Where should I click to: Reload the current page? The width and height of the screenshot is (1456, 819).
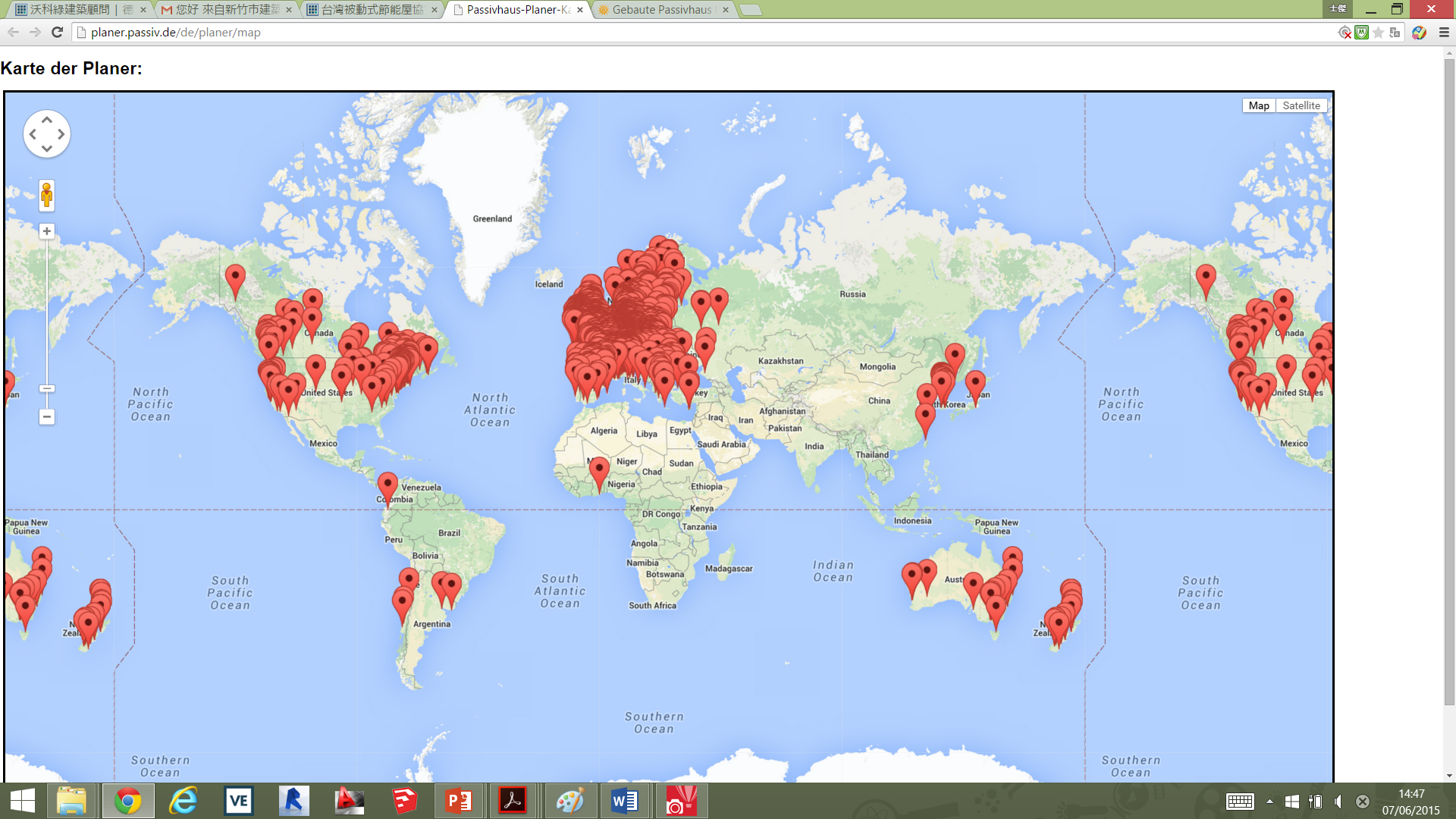click(57, 33)
